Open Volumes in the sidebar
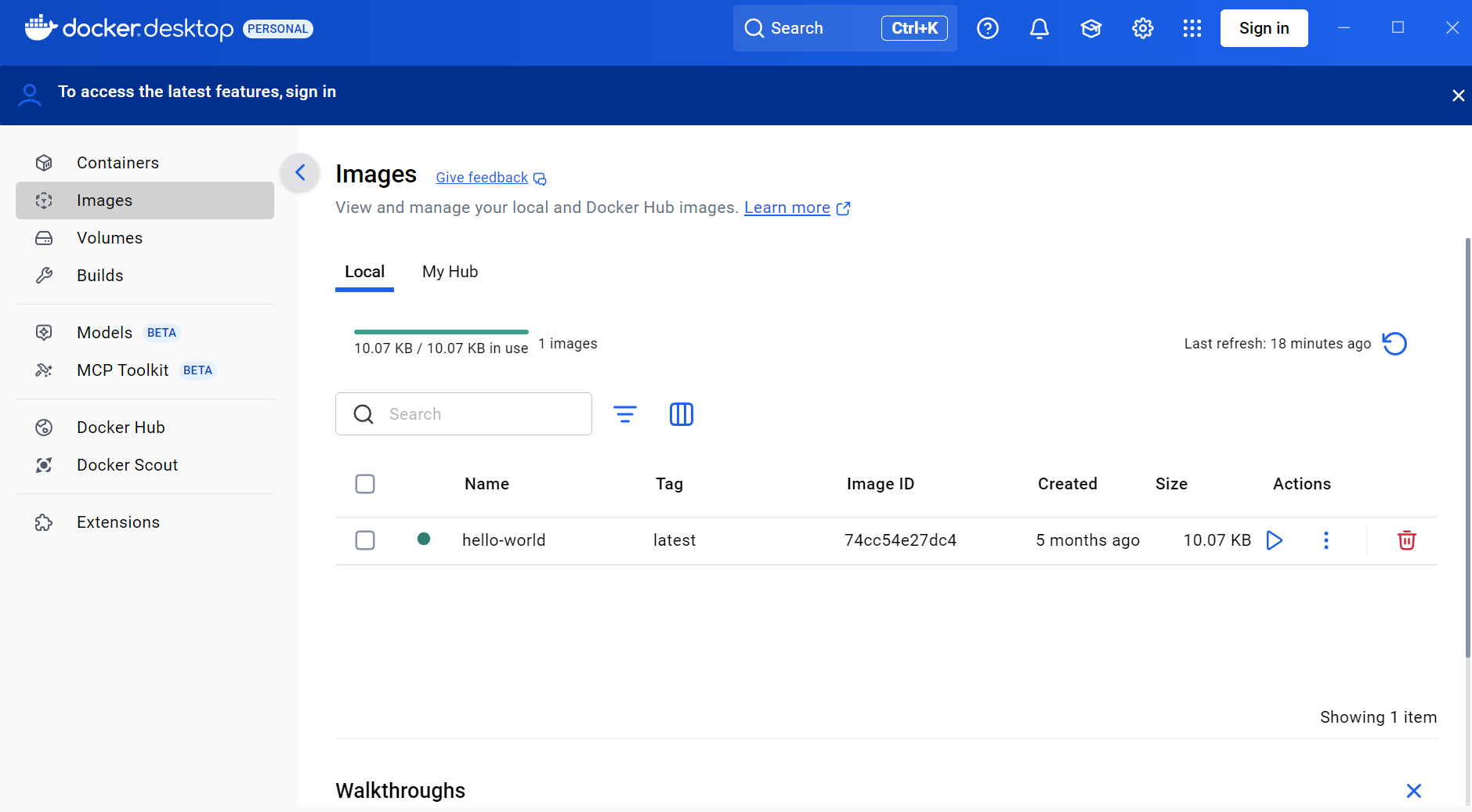Viewport: 1472px width, 812px height. [x=145, y=238]
